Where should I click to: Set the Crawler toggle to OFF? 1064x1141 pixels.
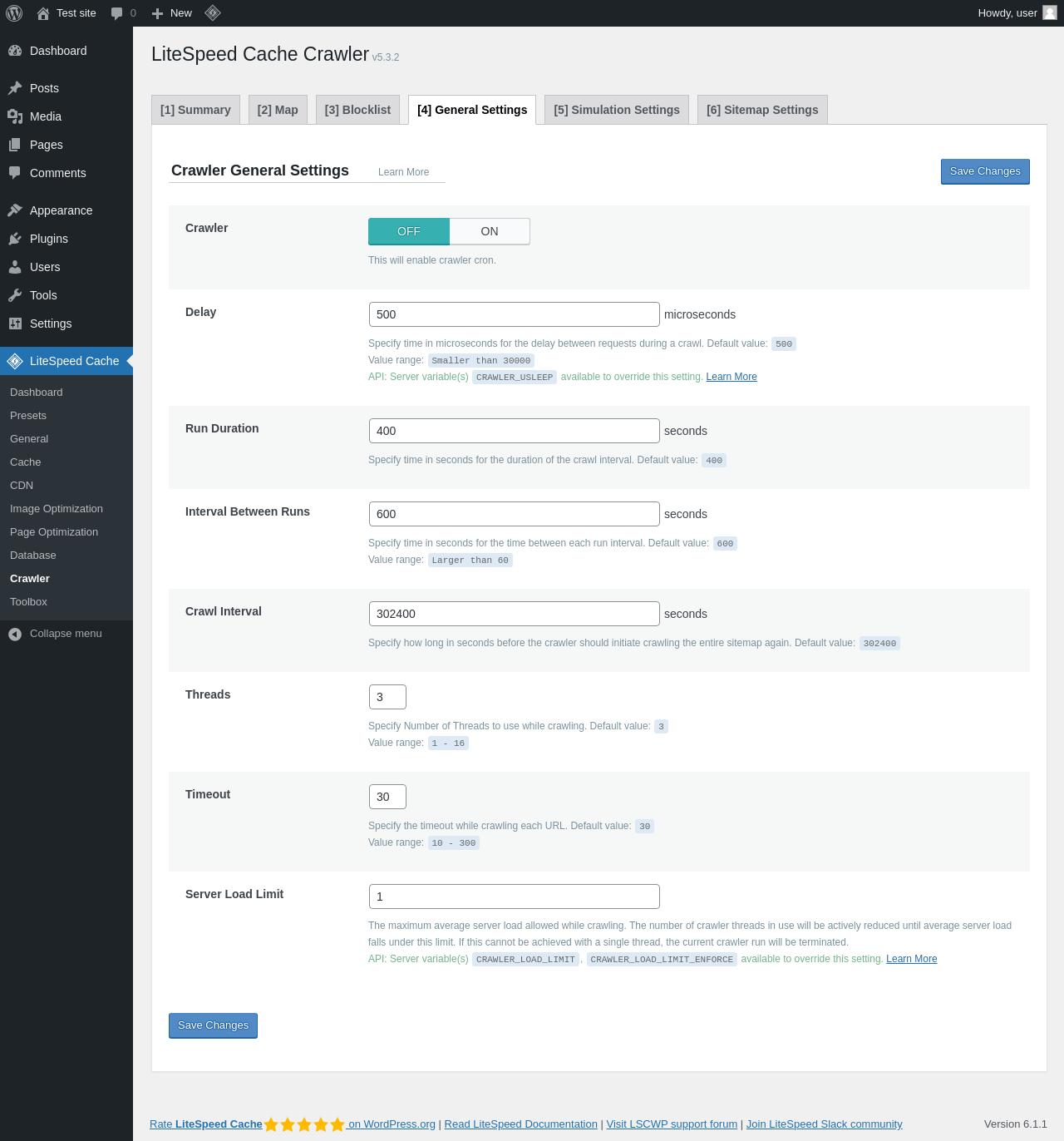409,231
